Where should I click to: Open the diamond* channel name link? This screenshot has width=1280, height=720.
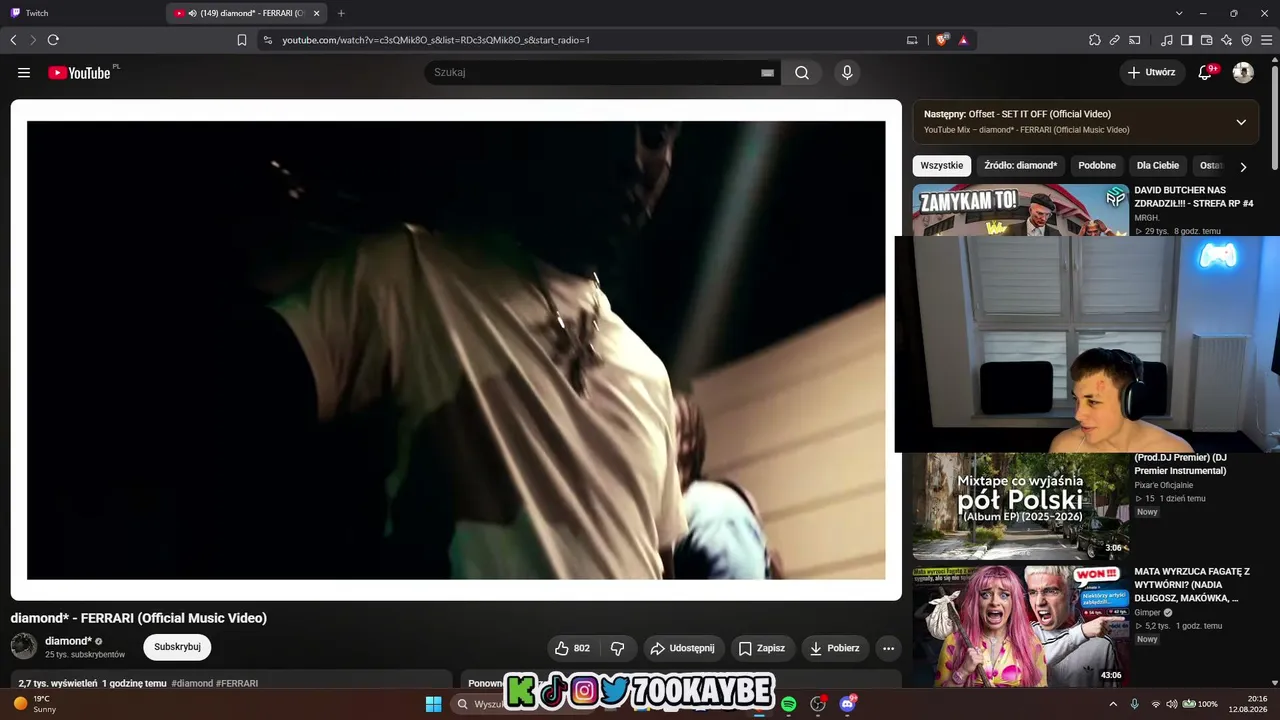68,641
